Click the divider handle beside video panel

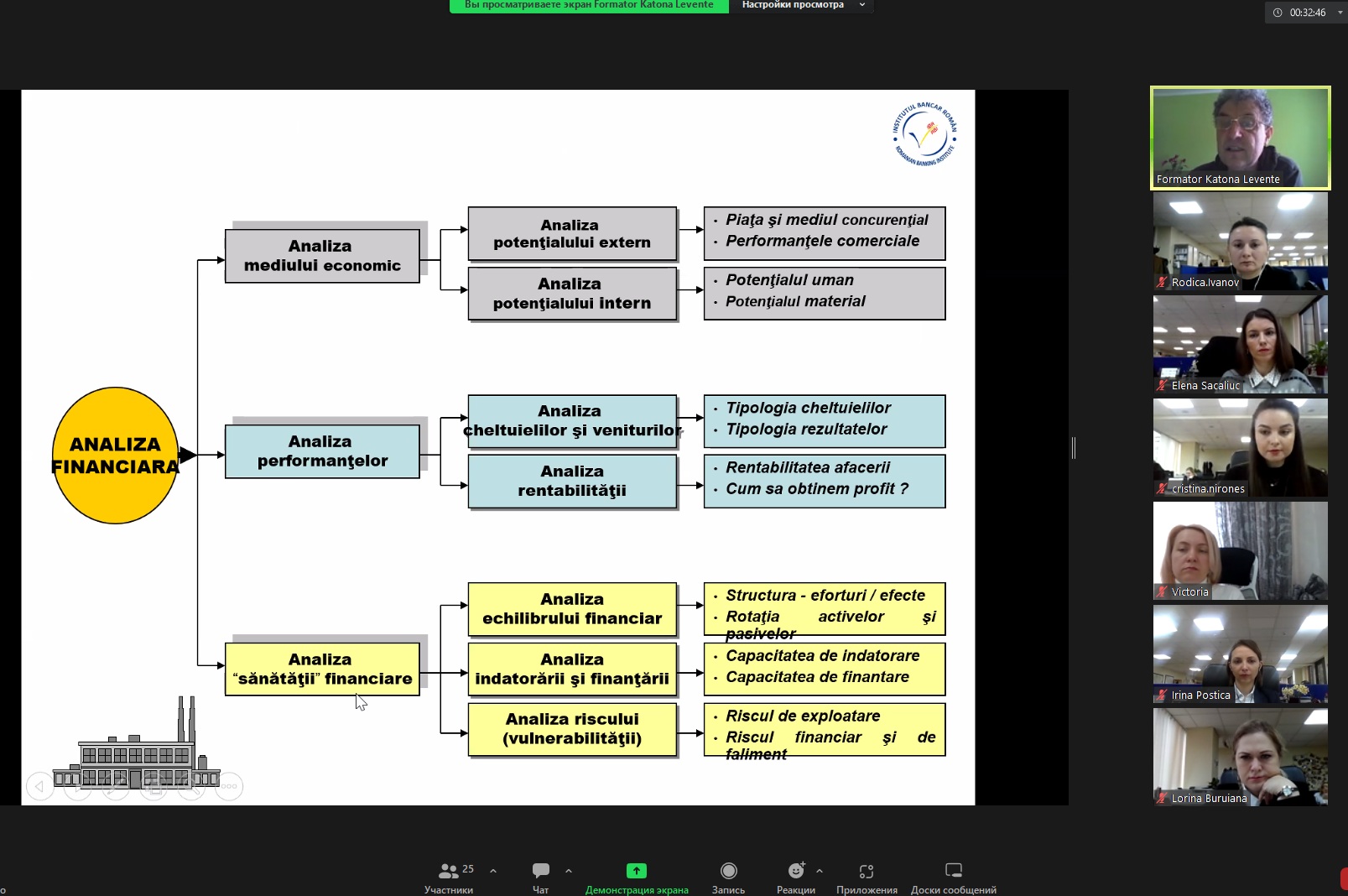(1074, 448)
